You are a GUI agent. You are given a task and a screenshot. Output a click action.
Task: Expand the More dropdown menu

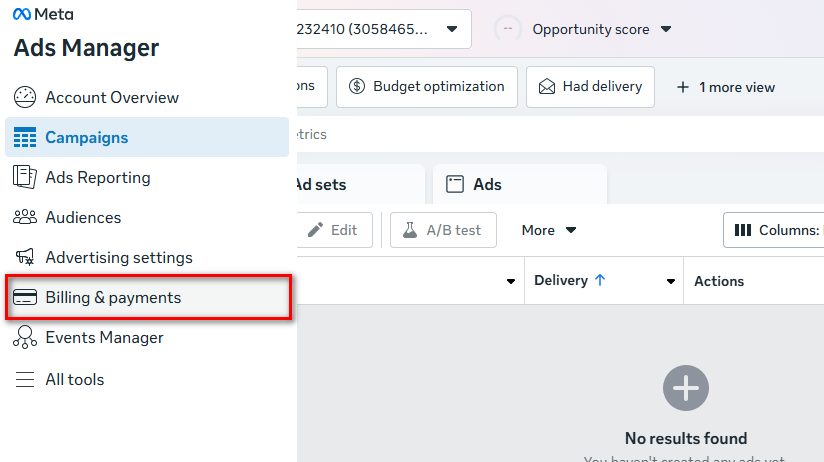(x=549, y=230)
